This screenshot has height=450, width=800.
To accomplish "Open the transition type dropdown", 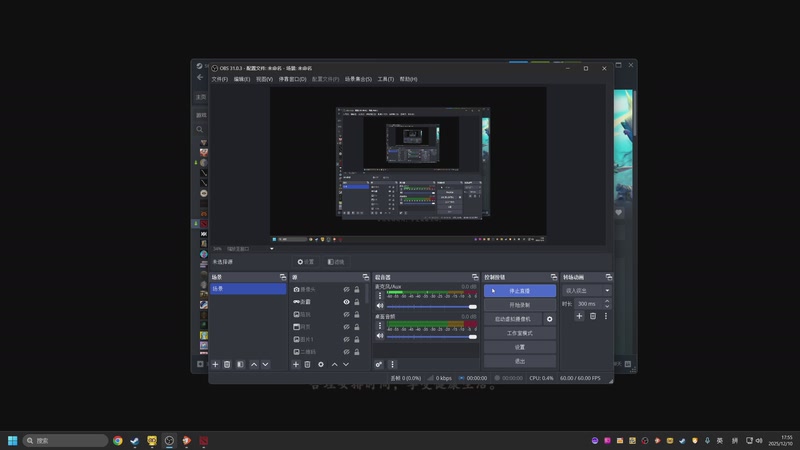I will click(587, 290).
